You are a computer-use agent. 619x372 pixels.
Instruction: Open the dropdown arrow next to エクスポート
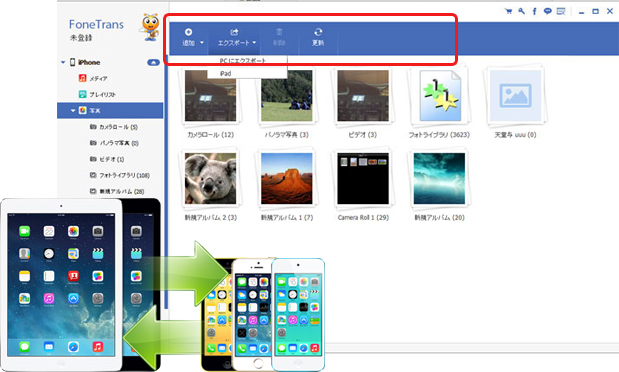[x=254, y=43]
